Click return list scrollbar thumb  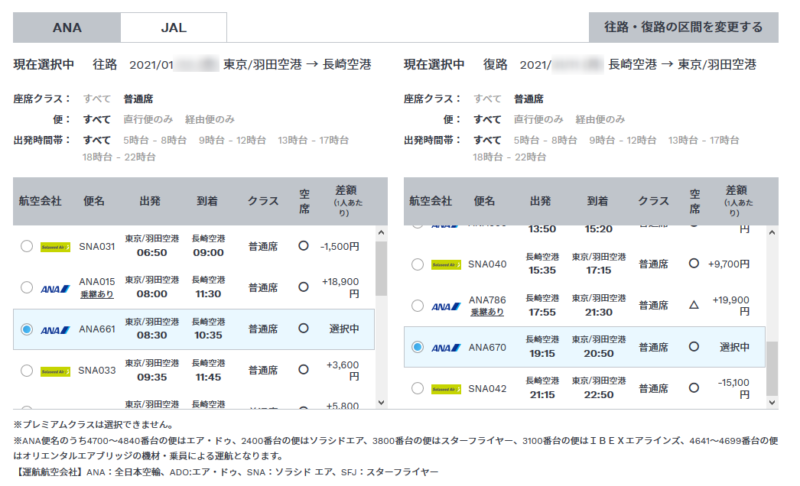pos(772,369)
